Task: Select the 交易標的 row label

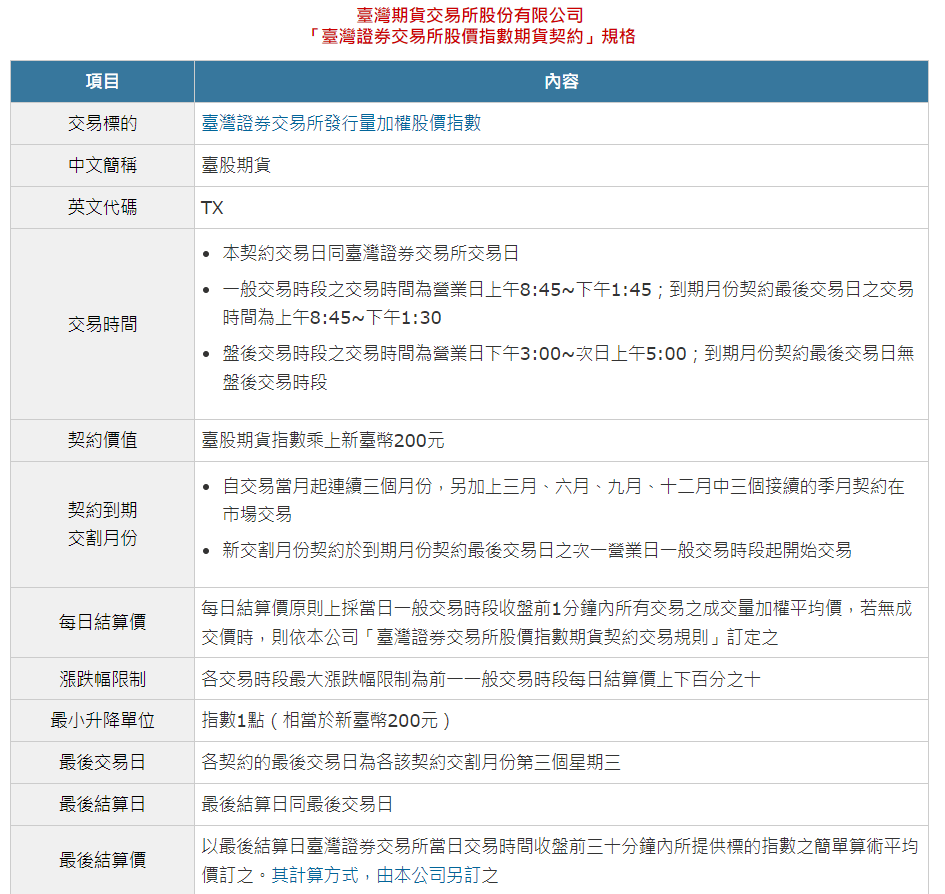Action: pos(101,124)
